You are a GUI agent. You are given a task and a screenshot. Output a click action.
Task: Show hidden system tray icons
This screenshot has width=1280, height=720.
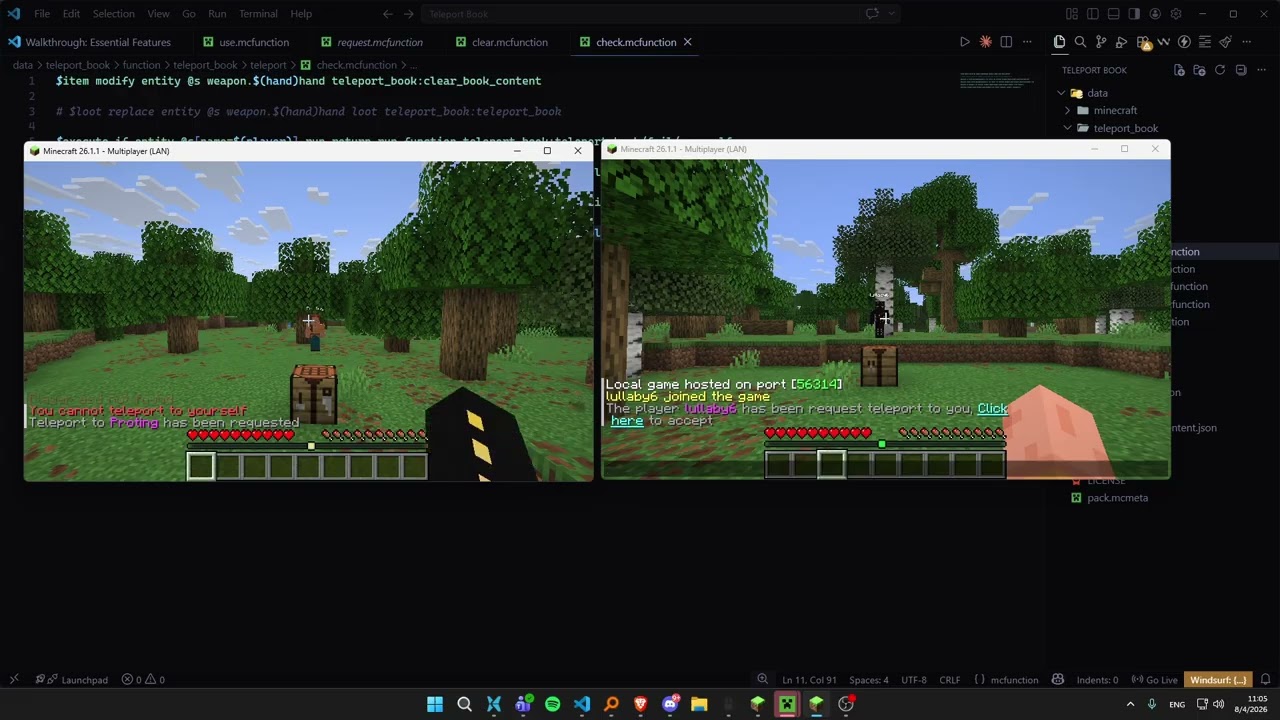(x=1130, y=704)
